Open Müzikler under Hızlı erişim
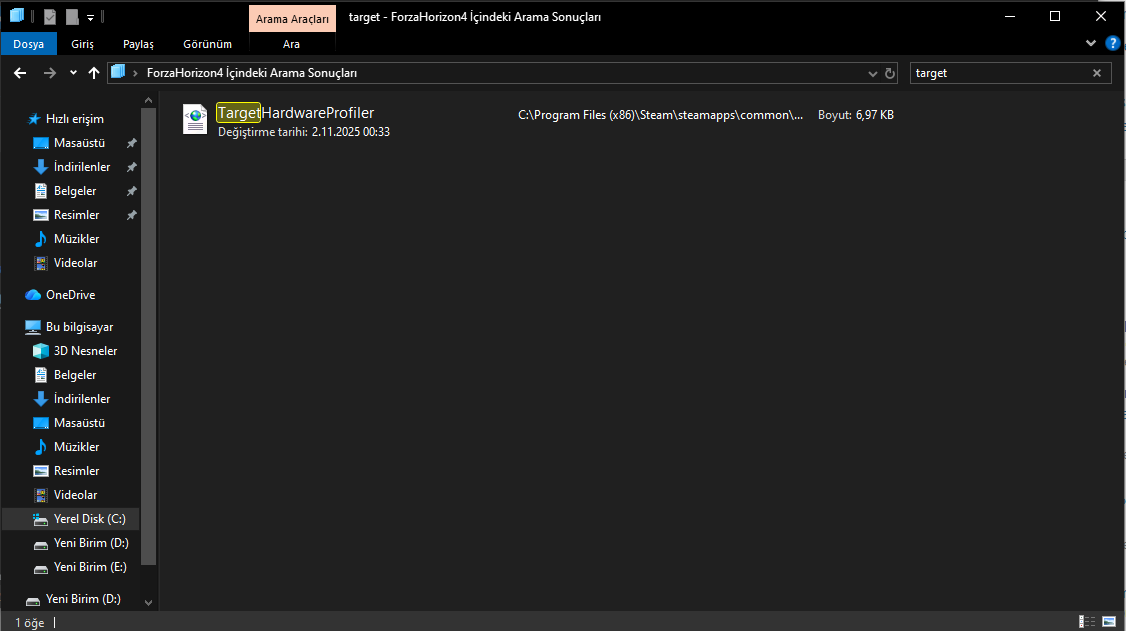Screen dimensions: 1126x631 point(76,238)
